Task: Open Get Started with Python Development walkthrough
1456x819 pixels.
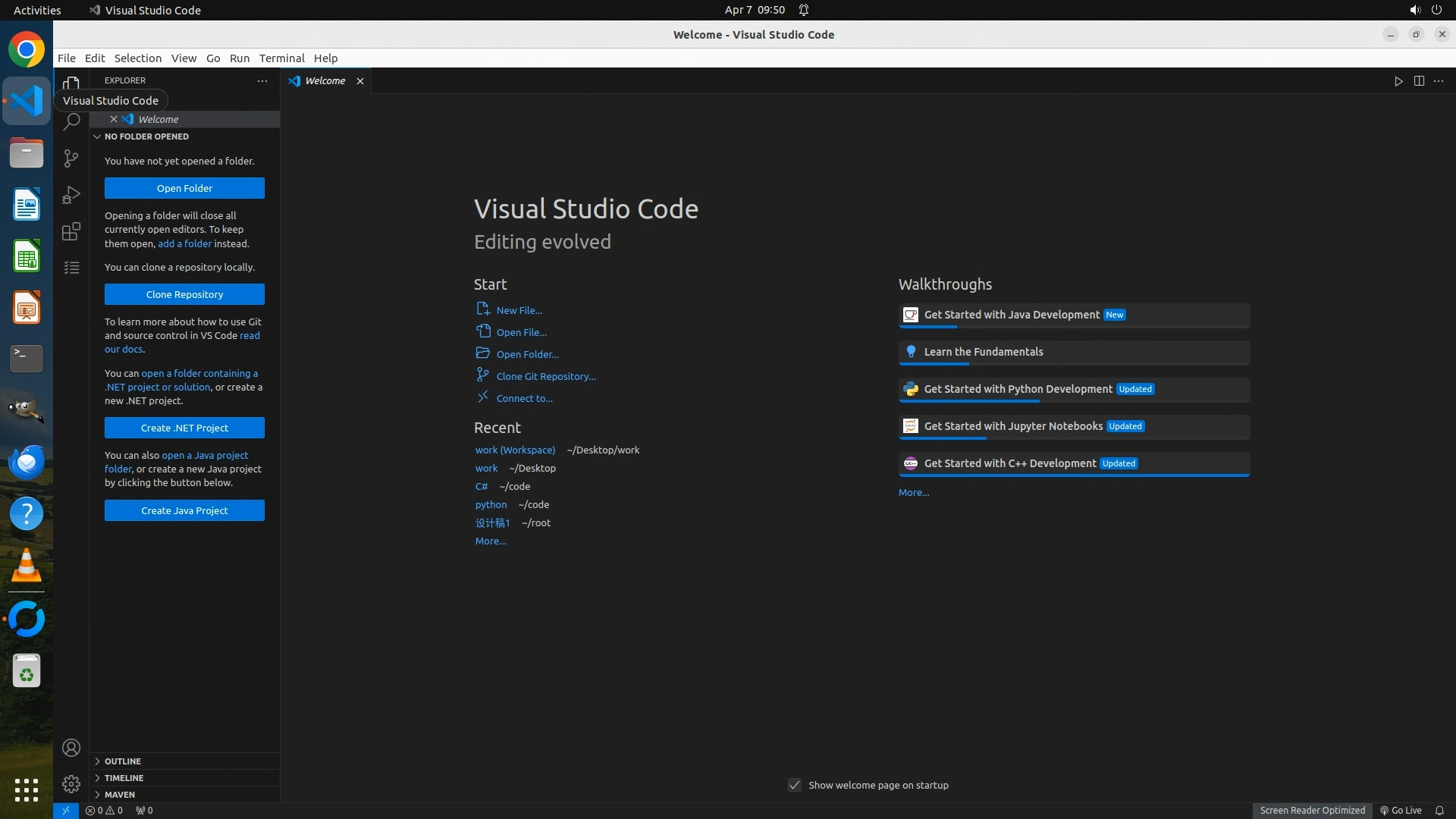Action: coord(1018,389)
